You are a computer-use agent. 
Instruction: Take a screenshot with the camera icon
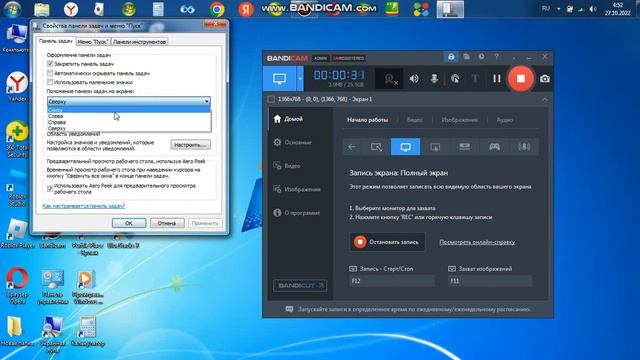click(544, 79)
